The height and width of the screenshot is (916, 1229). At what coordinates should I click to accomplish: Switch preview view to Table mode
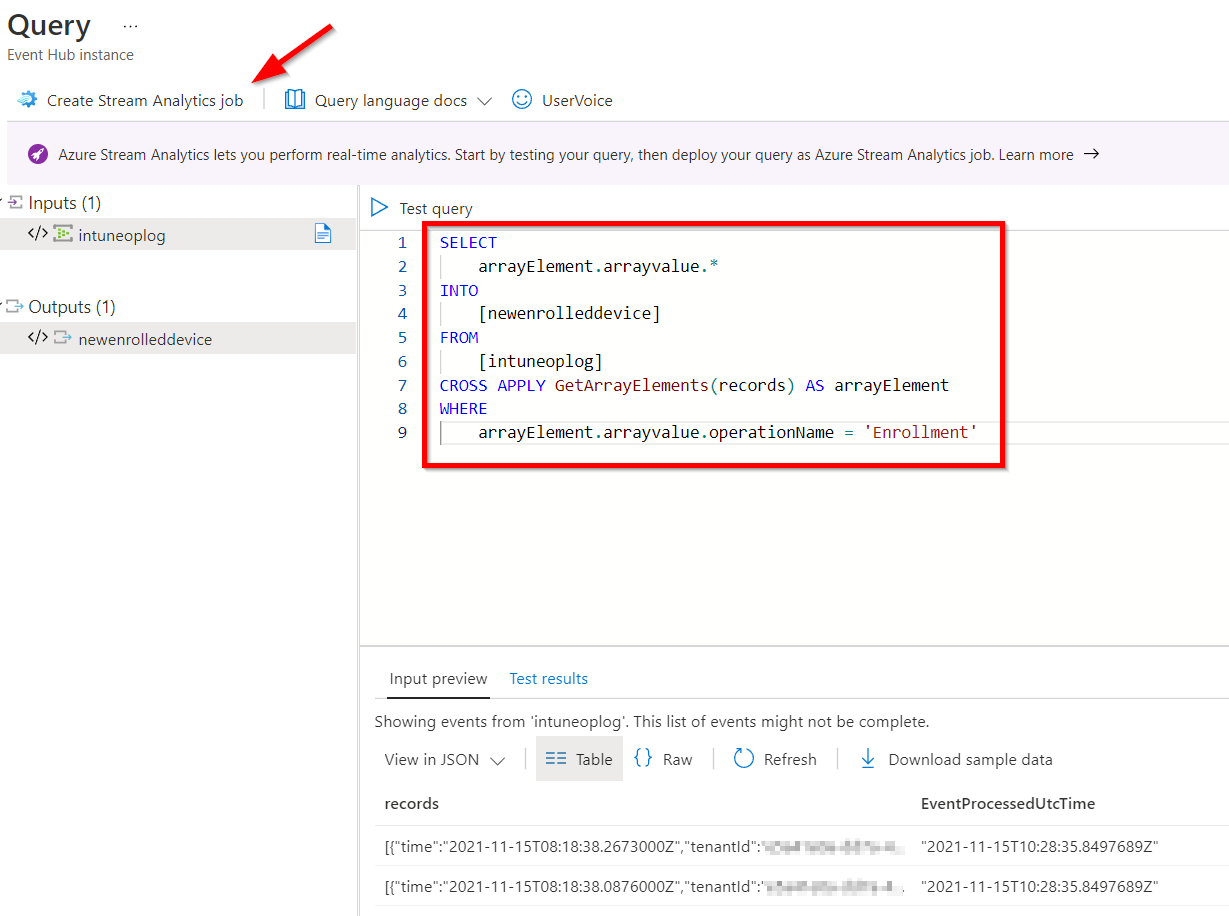pos(579,758)
